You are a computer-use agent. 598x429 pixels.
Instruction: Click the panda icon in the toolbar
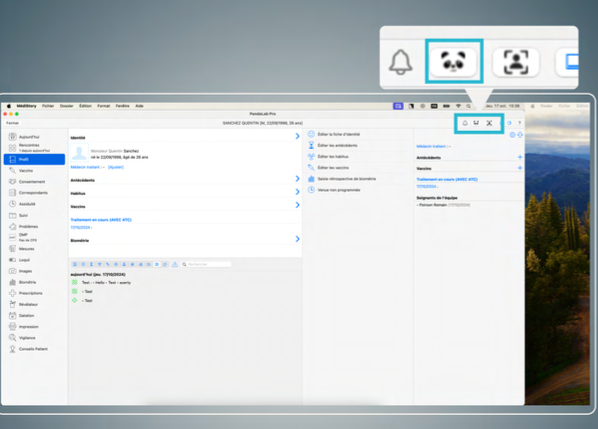(476, 123)
